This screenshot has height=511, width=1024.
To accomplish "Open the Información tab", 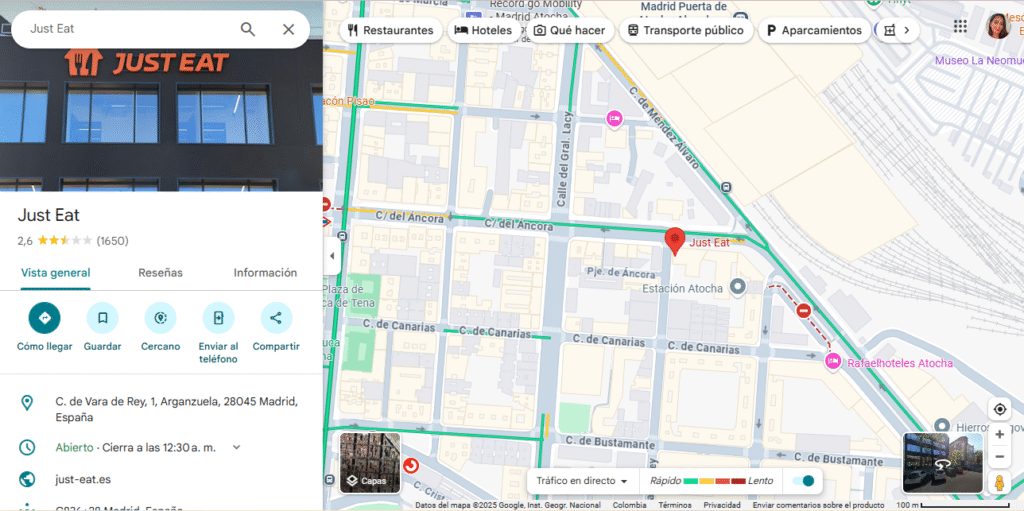I will (265, 272).
